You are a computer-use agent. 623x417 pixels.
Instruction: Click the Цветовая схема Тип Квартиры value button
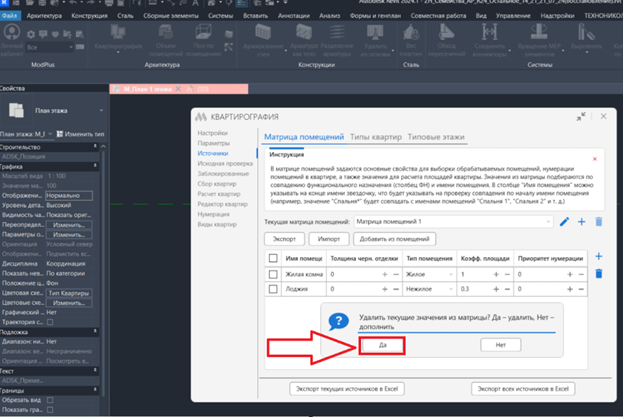pyautogui.click(x=69, y=293)
